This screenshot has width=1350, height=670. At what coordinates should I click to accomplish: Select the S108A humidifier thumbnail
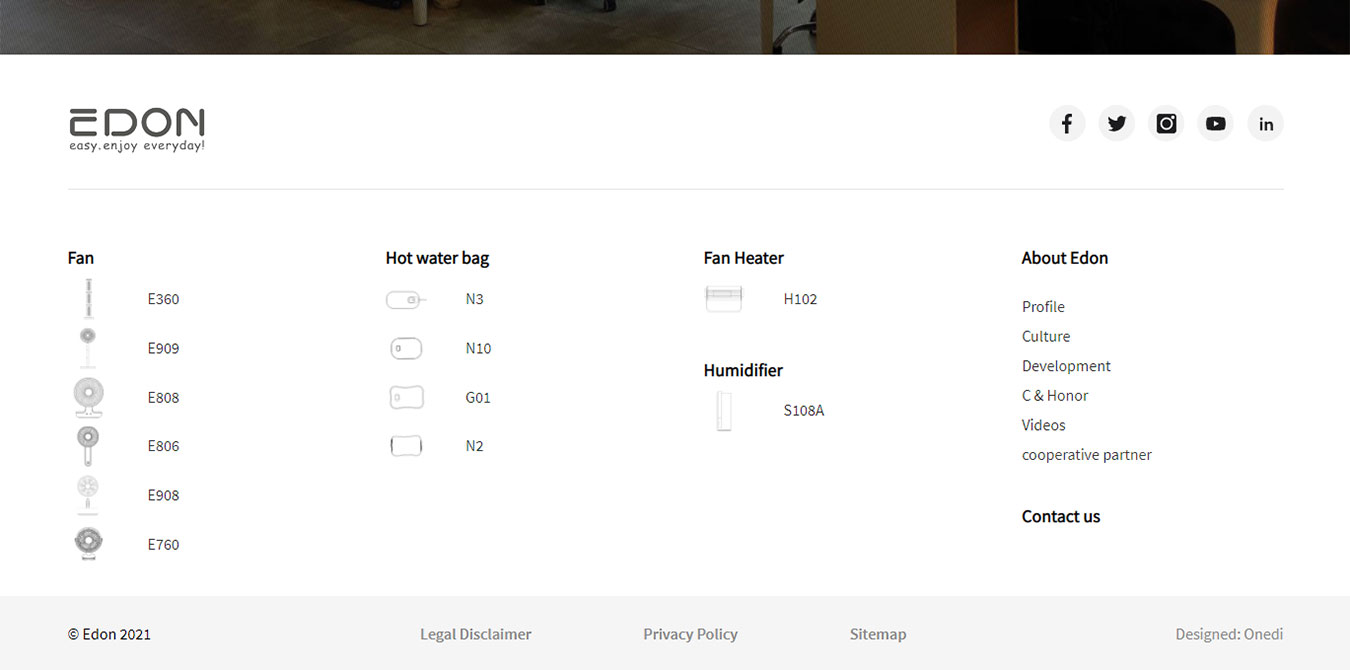[723, 411]
